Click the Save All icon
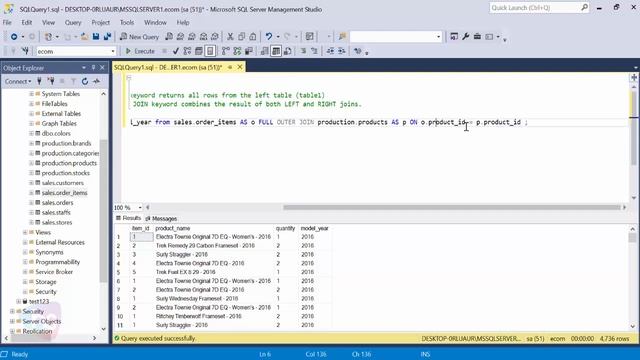This screenshot has height=360, width=640. pyautogui.click(x=107, y=37)
